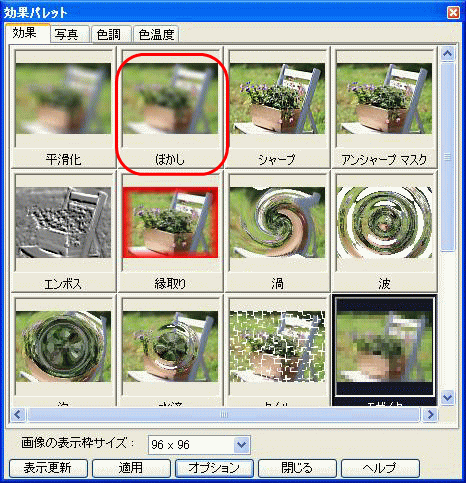
Task: Select the pixelated mosaic effect thumbnail
Action: 384,350
